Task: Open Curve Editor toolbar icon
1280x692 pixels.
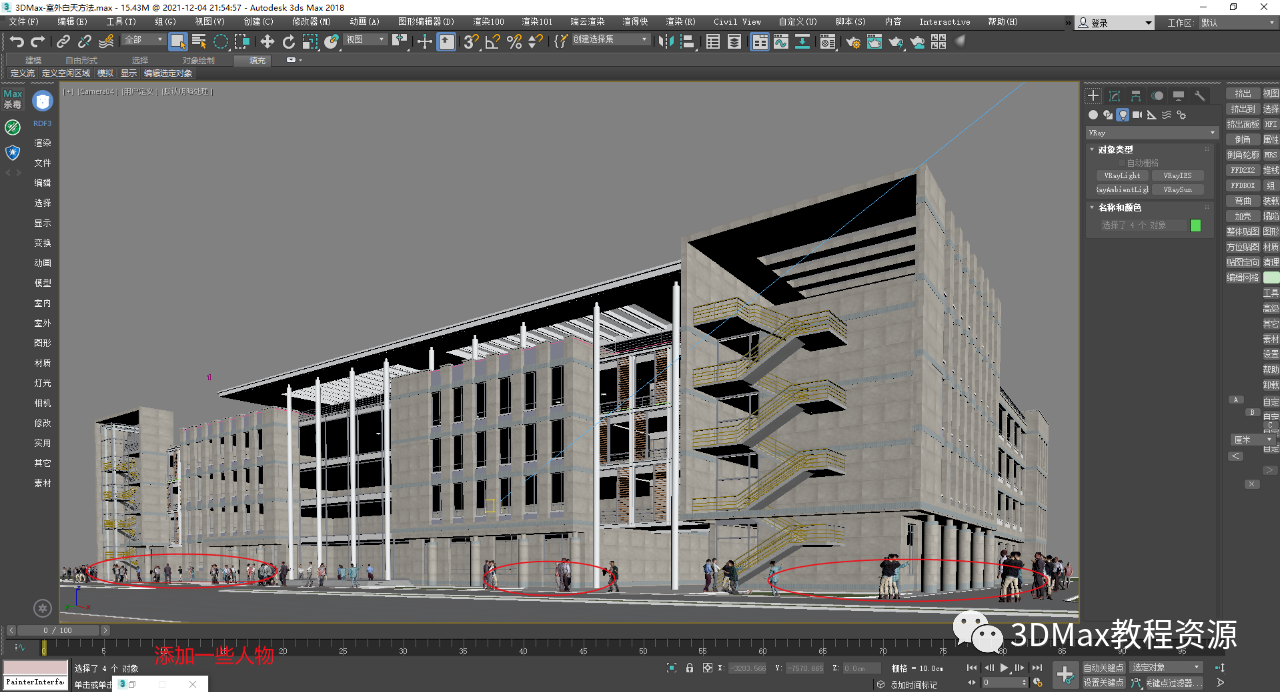Action: click(781, 41)
